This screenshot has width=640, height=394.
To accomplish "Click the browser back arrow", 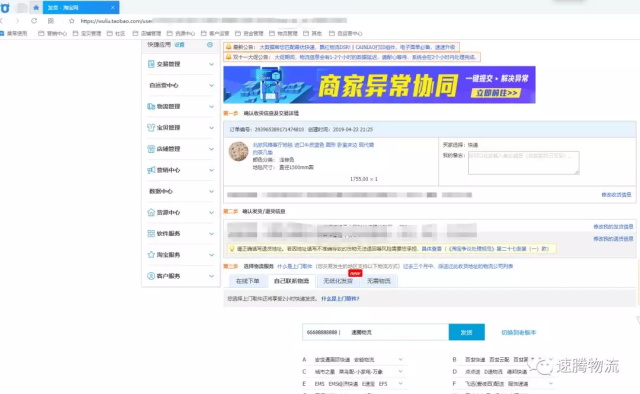I will (x=2, y=20).
